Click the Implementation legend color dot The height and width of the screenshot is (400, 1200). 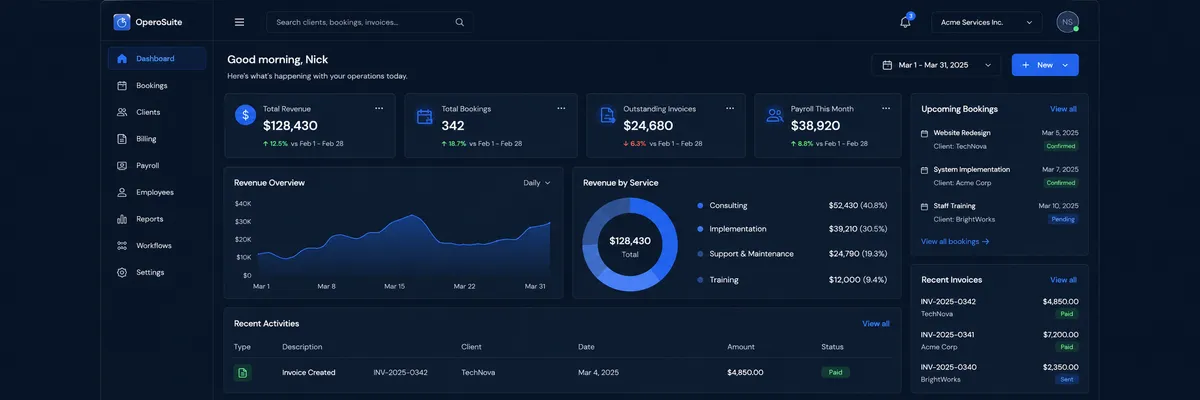(700, 229)
